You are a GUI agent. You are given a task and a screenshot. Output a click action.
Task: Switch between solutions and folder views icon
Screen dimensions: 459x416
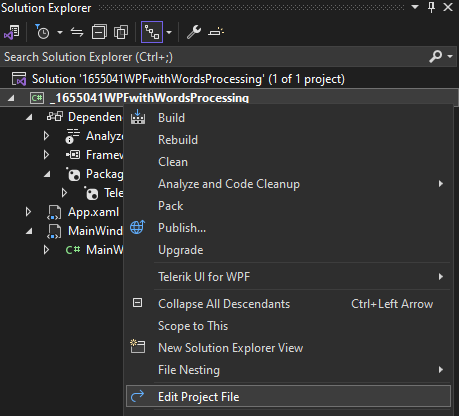click(12, 32)
